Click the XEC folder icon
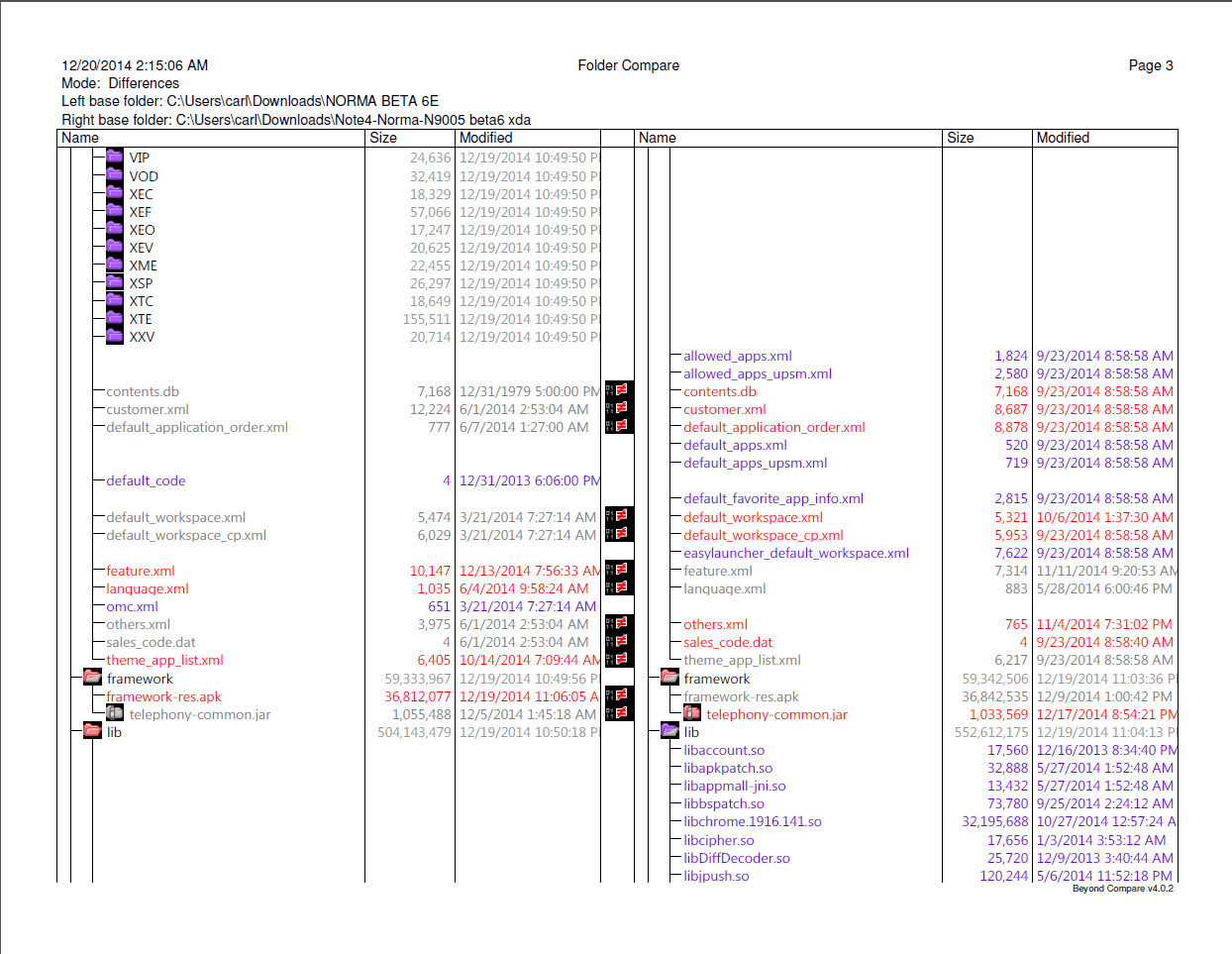 tap(115, 193)
